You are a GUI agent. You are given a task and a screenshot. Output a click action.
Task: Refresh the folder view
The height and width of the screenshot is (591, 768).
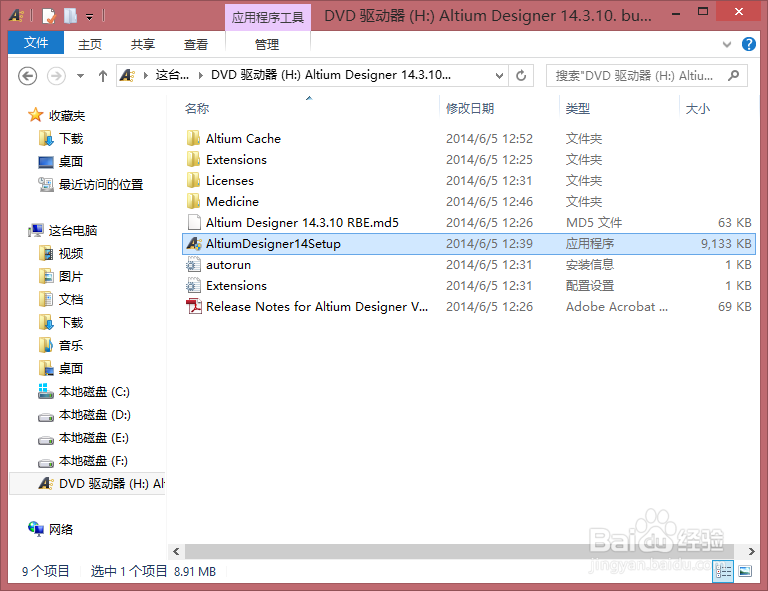coord(521,76)
